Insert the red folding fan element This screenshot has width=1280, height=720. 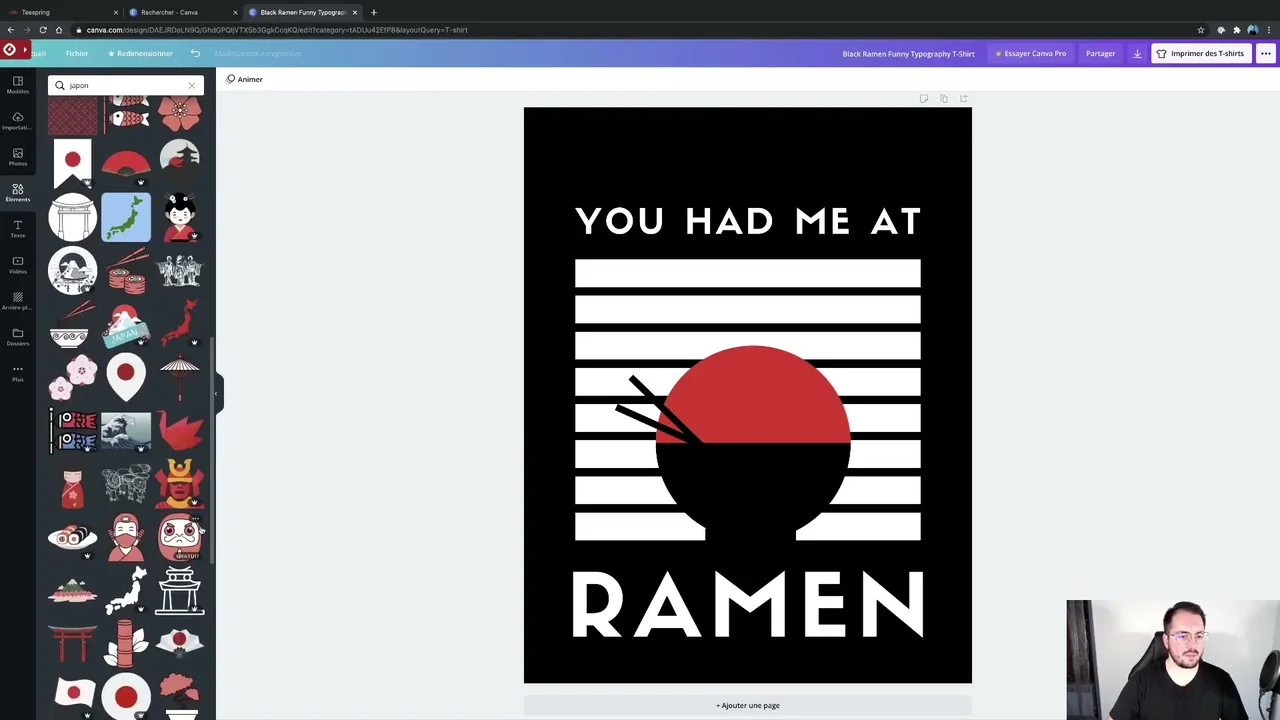(126, 164)
